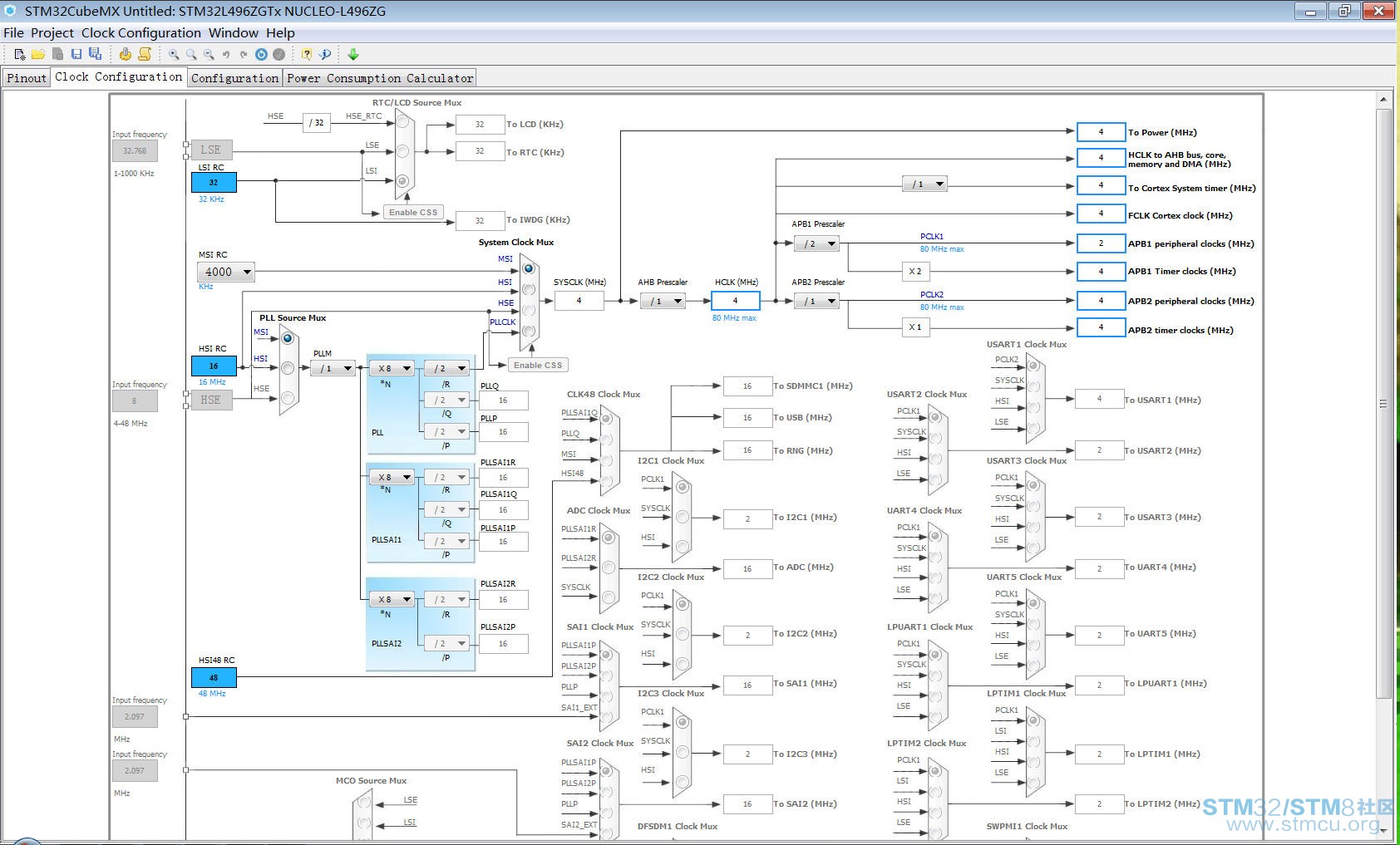Image resolution: width=1400 pixels, height=845 pixels.
Task: Select HSE in the PLL Source Mux
Action: (x=288, y=397)
